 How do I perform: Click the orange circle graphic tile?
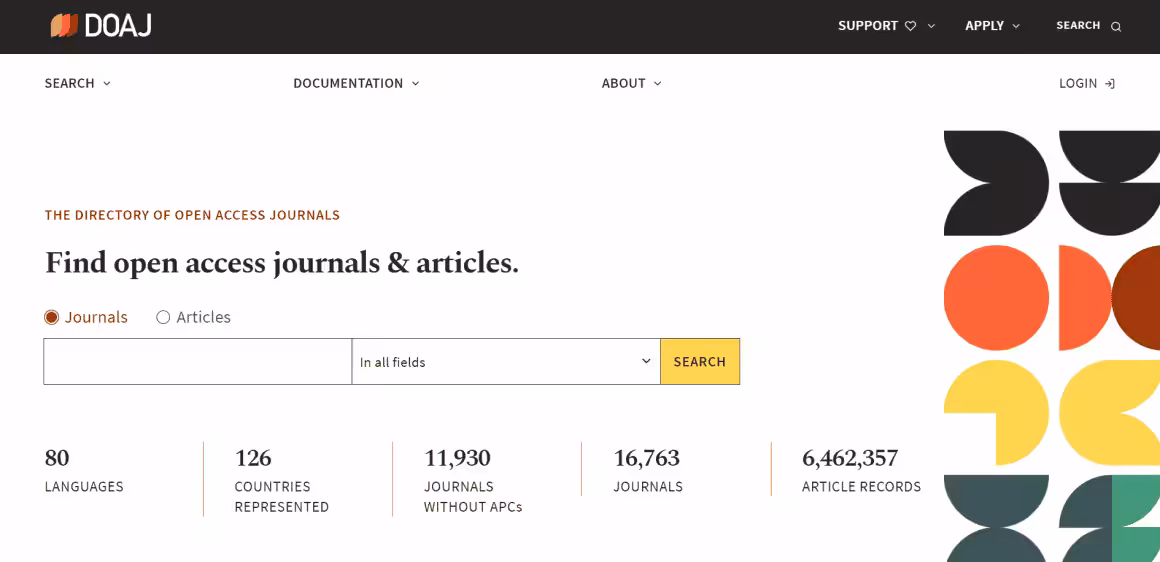996,298
